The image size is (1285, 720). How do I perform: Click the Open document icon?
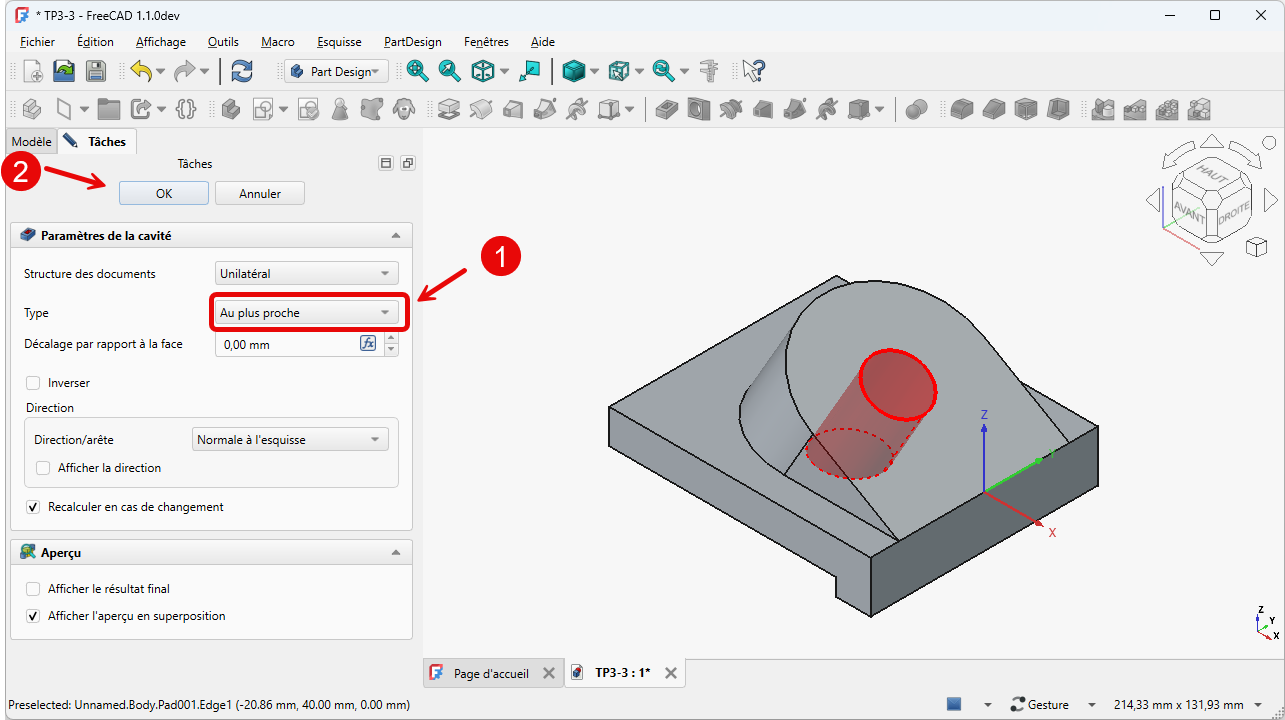pos(64,71)
